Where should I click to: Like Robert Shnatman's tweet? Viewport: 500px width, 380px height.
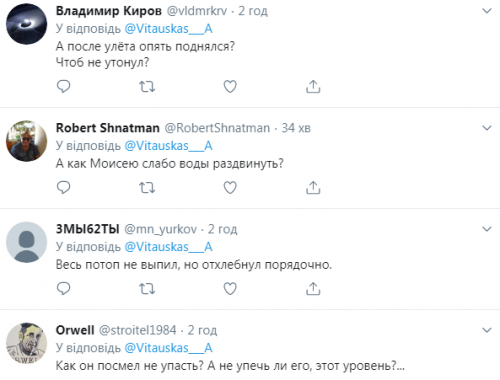click(x=230, y=188)
